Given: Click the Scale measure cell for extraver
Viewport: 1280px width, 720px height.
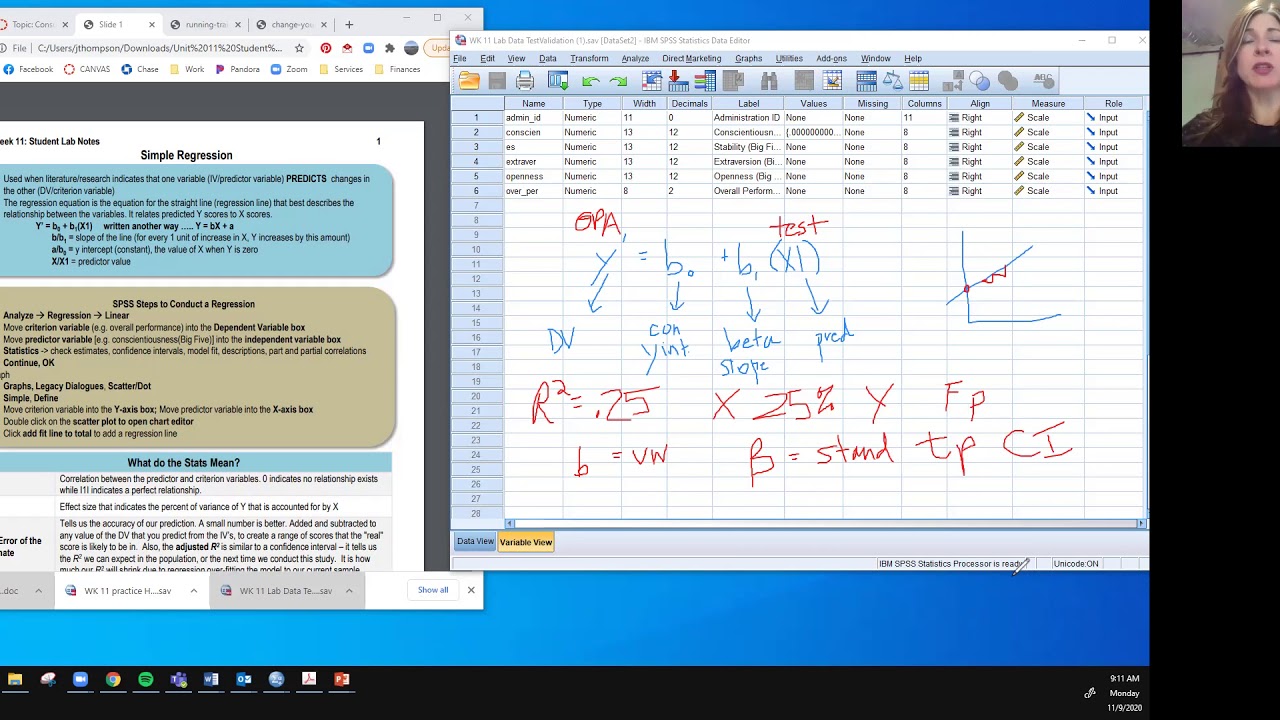Looking at the screenshot, I should pyautogui.click(x=1048, y=162).
